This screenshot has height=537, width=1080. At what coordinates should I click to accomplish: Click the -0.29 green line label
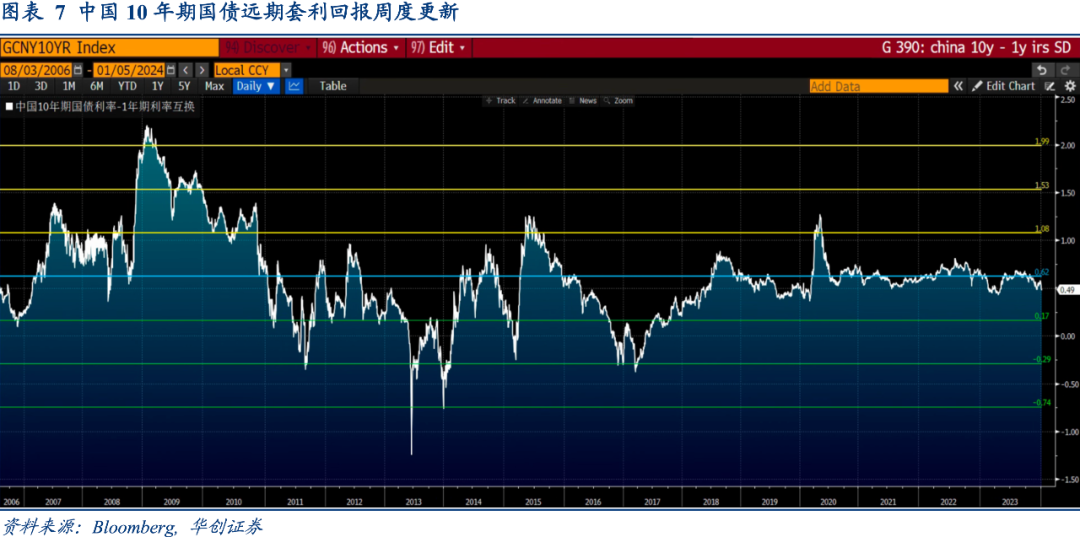click(x=1041, y=359)
